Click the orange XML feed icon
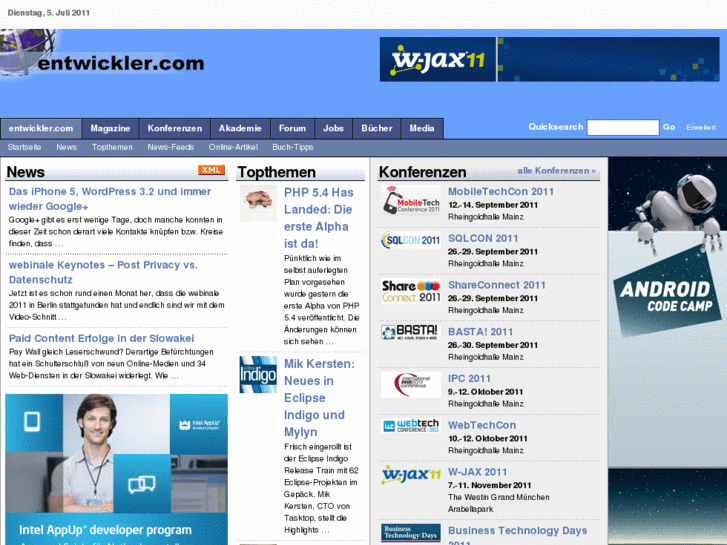The width and height of the screenshot is (727, 545). [211, 170]
